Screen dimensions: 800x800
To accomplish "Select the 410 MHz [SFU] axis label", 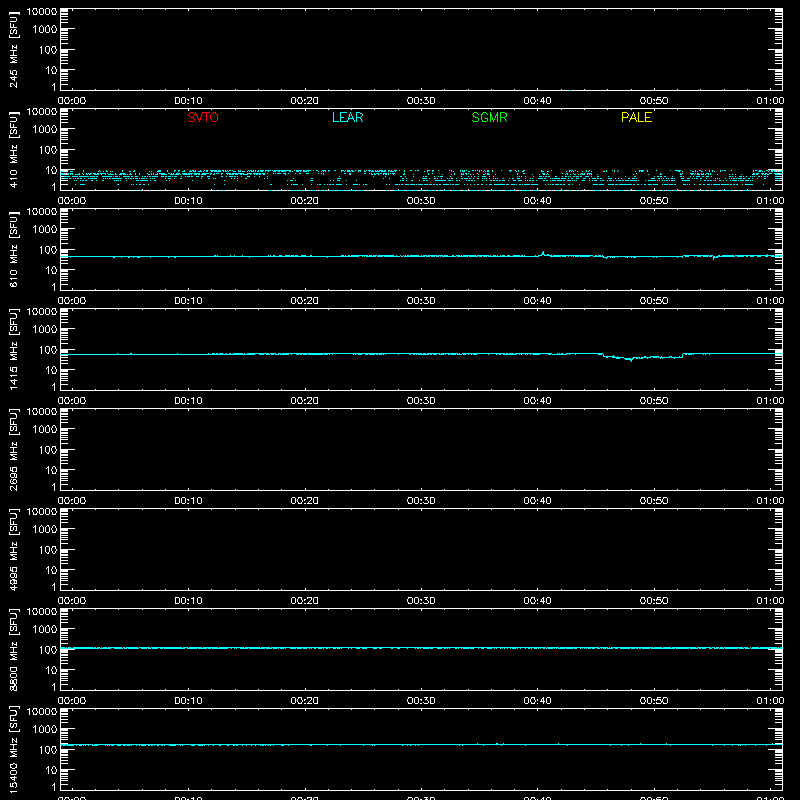I will [13, 149].
